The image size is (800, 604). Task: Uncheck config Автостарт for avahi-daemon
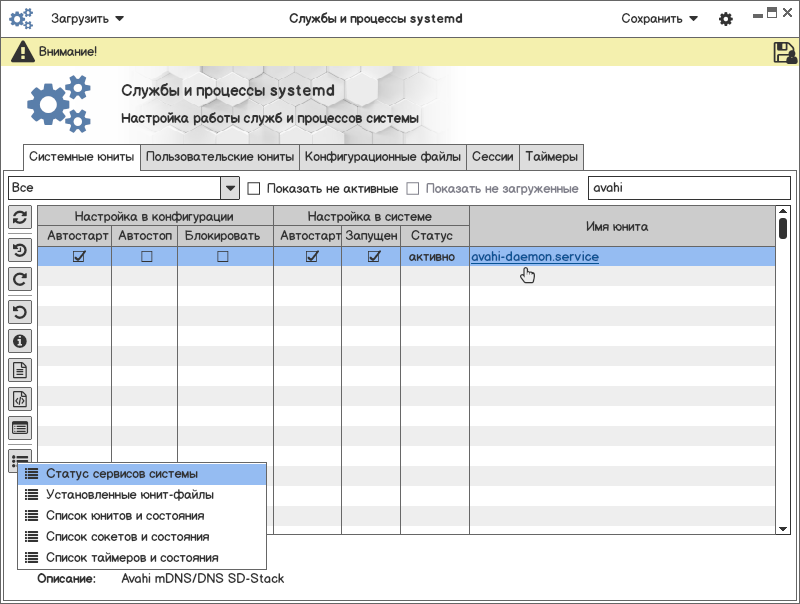tap(79, 257)
